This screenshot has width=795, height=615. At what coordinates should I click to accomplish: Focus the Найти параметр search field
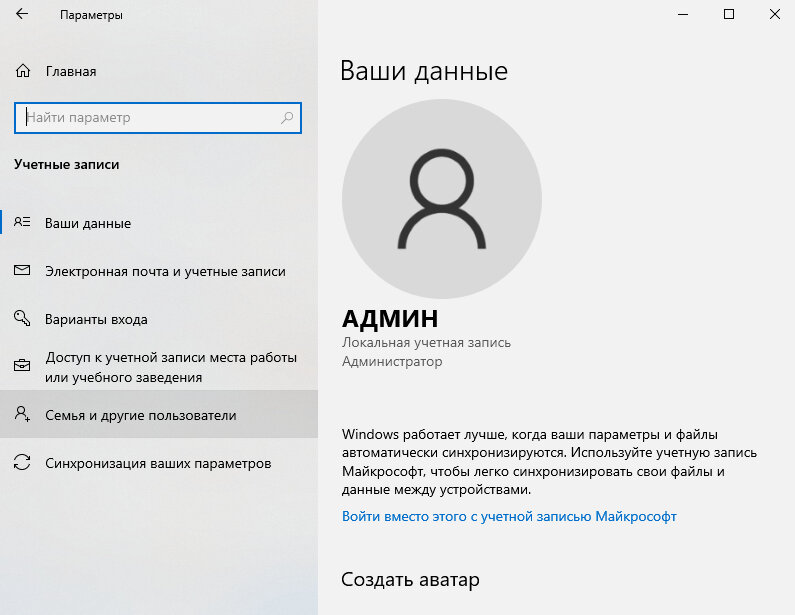click(158, 118)
